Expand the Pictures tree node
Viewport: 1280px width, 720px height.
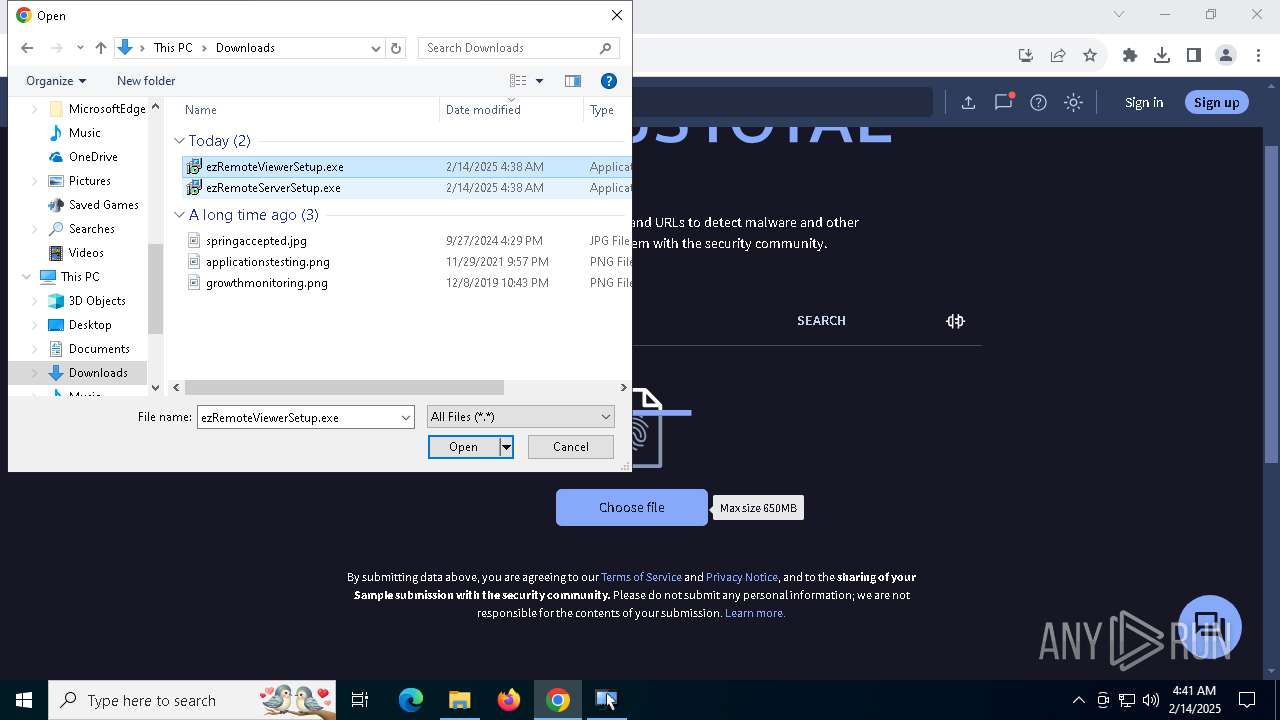click(x=35, y=181)
